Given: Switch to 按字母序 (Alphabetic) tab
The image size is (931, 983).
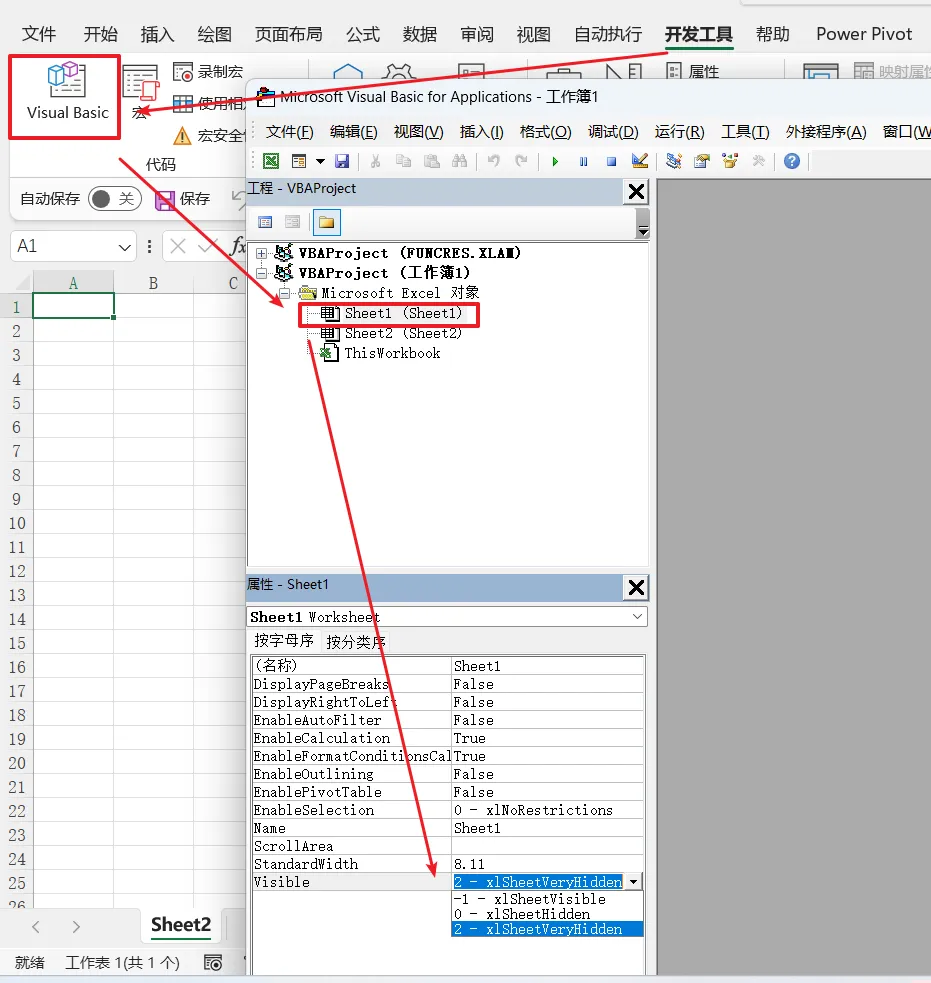Looking at the screenshot, I should coord(284,640).
